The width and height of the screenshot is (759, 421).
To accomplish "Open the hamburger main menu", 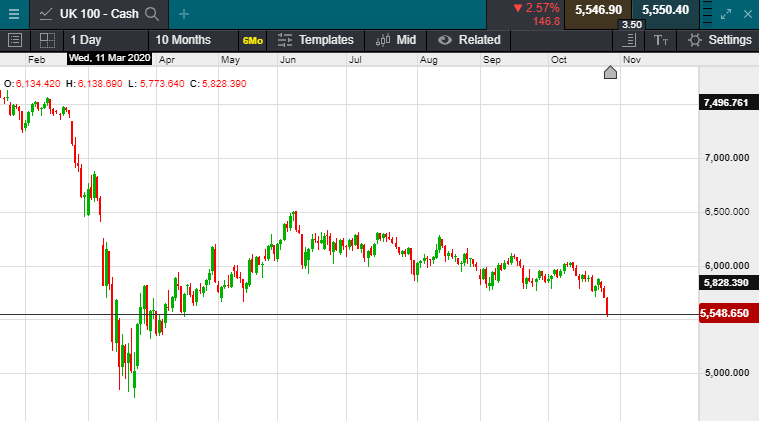I will point(14,14).
